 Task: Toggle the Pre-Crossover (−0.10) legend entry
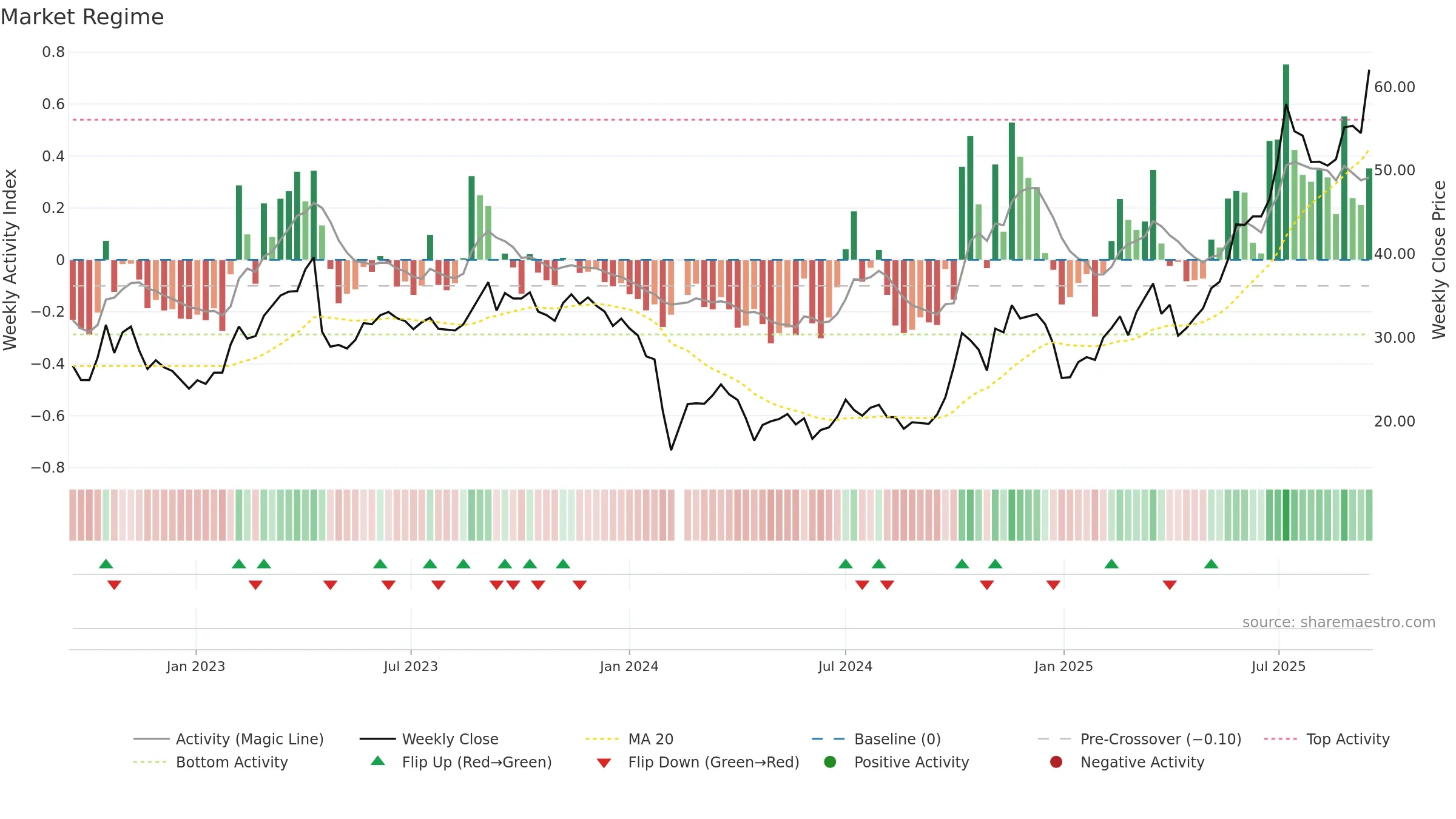(x=1139, y=739)
